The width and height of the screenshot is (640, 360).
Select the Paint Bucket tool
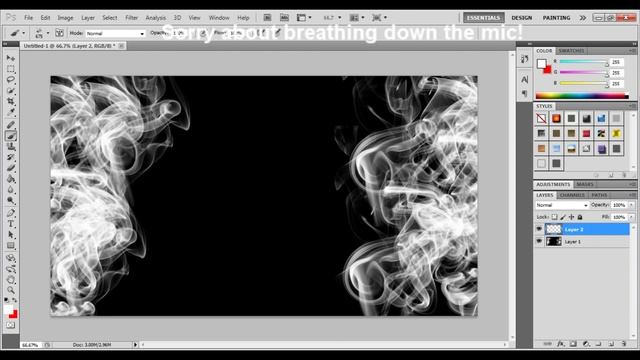click(11, 179)
